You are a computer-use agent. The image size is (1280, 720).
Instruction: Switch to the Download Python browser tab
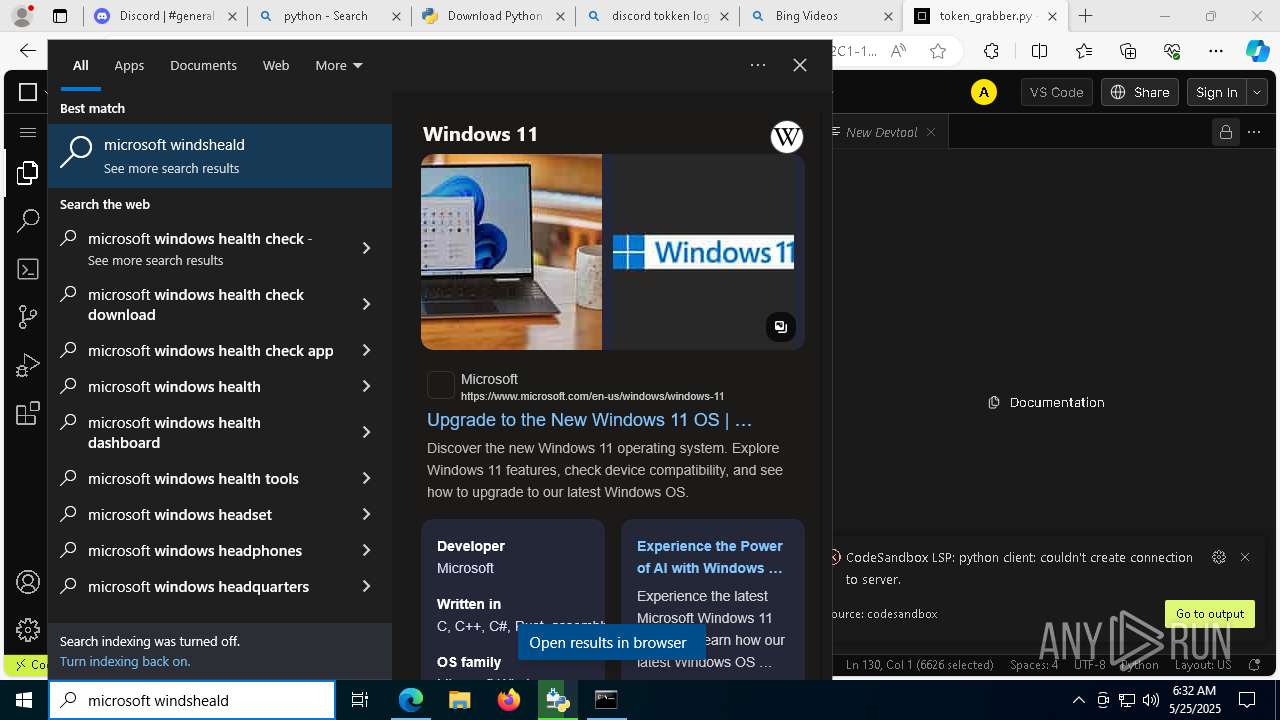494,16
